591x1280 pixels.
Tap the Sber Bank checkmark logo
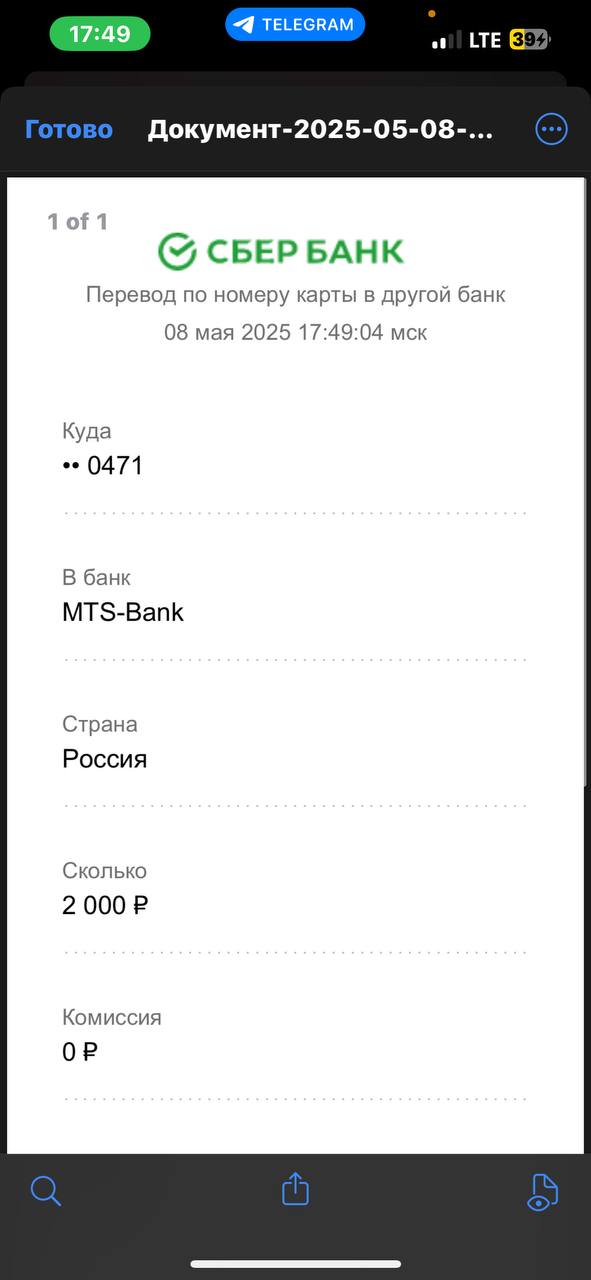177,251
